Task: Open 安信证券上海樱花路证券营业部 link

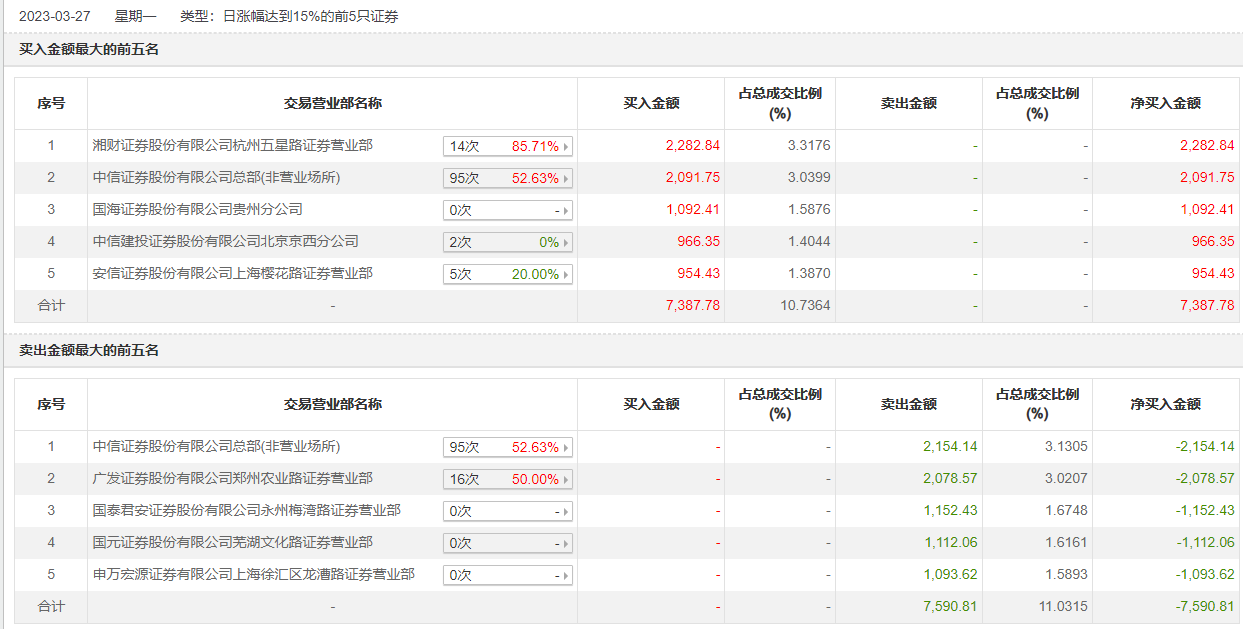Action: [x=232, y=273]
